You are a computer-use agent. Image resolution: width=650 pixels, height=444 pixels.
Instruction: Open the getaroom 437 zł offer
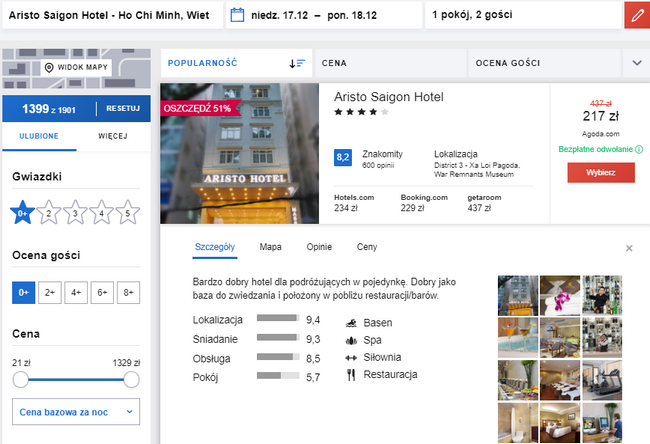(x=484, y=203)
